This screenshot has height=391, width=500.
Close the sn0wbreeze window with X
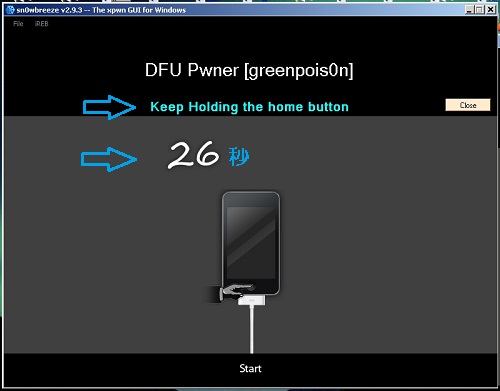pos(491,10)
